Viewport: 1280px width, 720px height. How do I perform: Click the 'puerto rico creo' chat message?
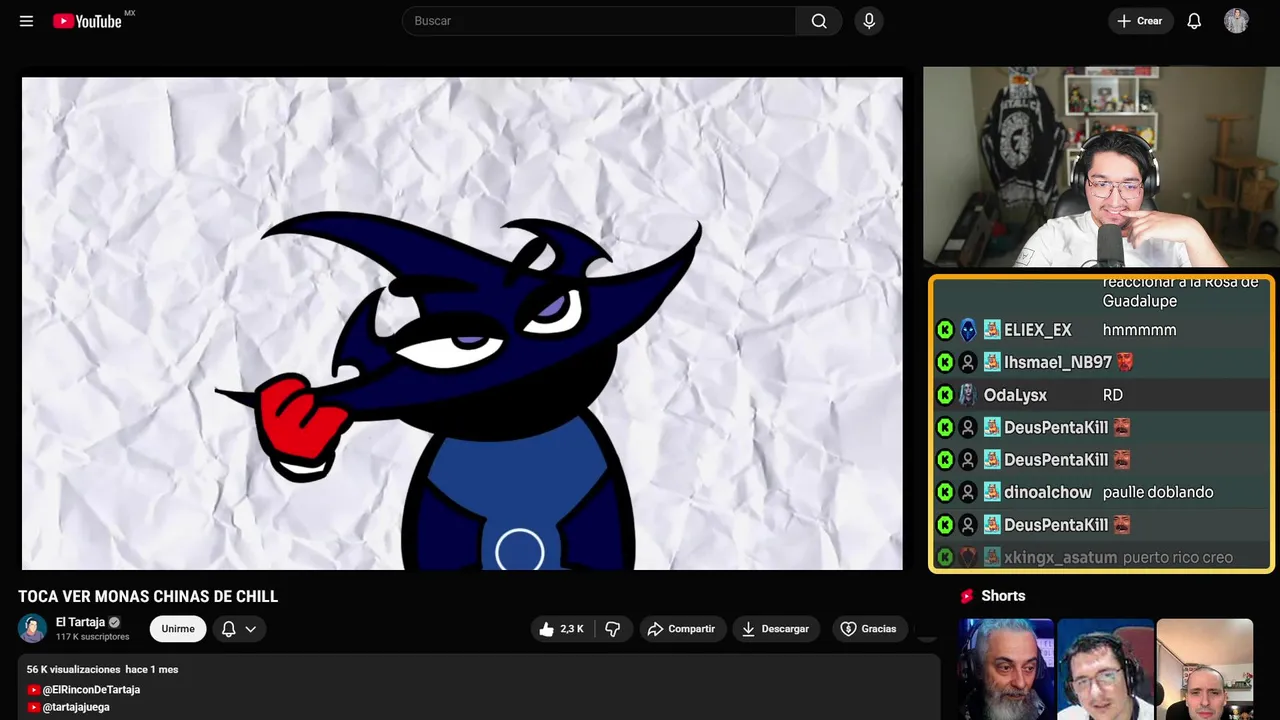pos(1178,557)
